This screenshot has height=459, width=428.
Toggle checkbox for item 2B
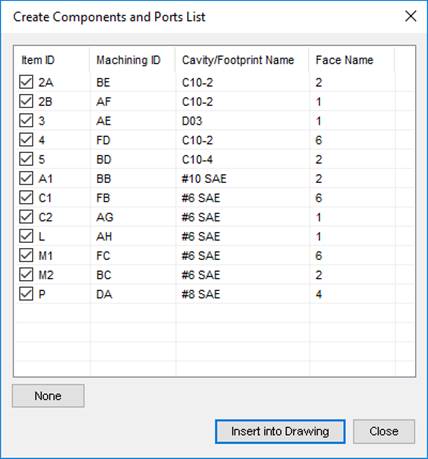pyautogui.click(x=26, y=101)
